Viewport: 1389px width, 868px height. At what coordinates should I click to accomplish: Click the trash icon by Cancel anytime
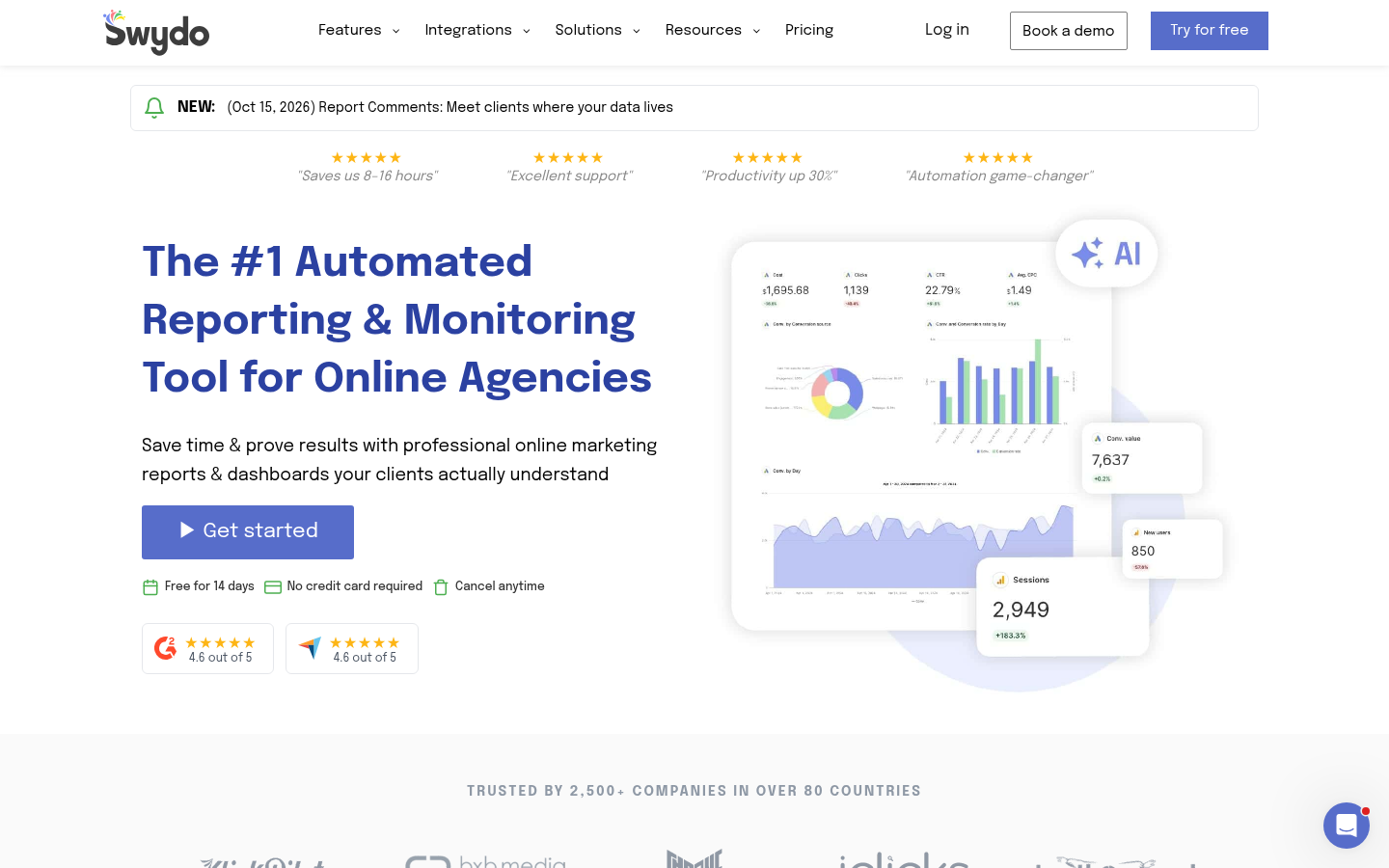[441, 587]
